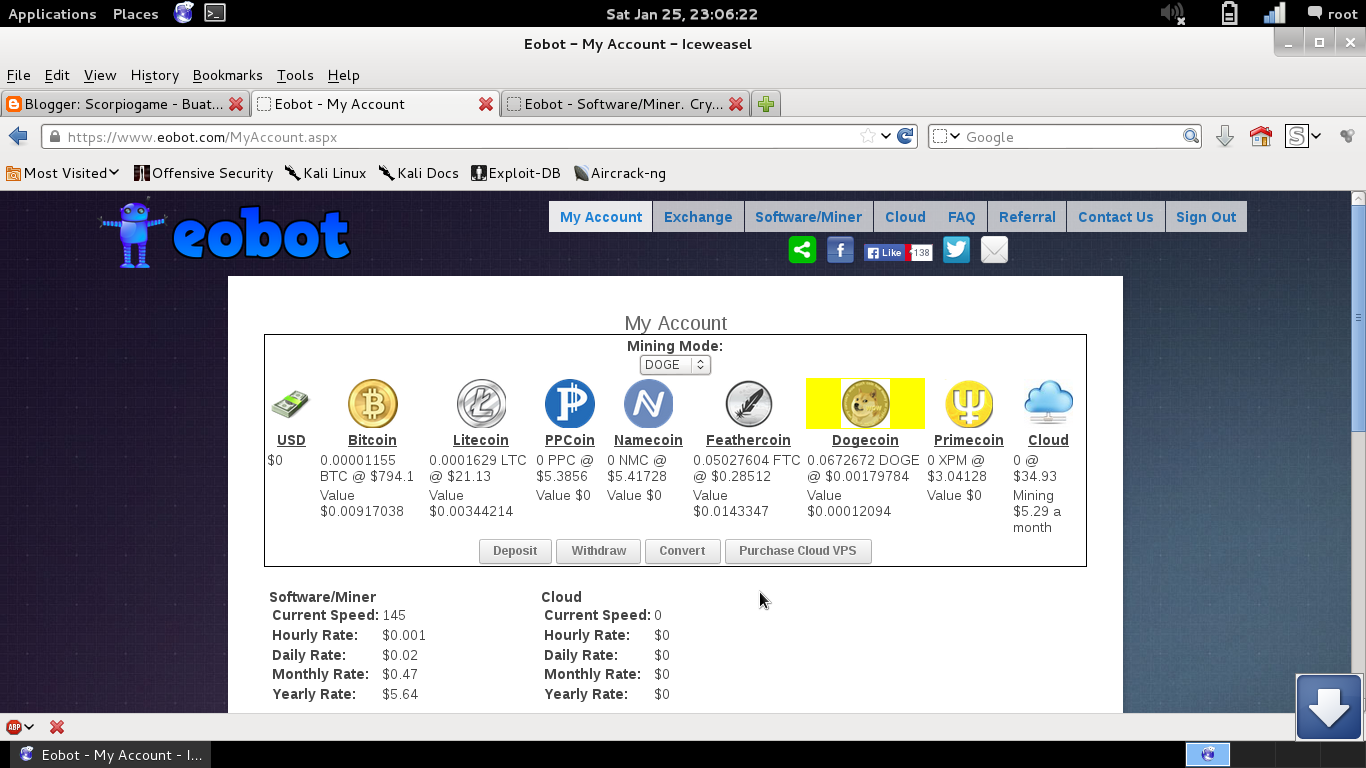The height and width of the screenshot is (768, 1366).
Task: Click the Litecoin coin icon
Action: [481, 404]
